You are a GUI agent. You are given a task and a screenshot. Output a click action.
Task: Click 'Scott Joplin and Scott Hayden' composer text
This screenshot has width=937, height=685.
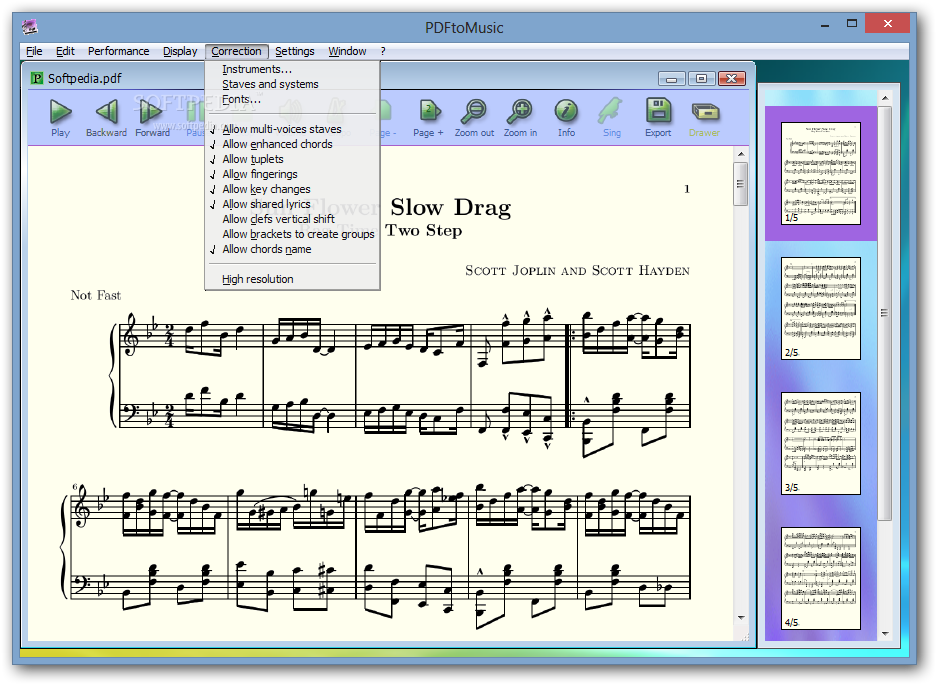tap(577, 270)
